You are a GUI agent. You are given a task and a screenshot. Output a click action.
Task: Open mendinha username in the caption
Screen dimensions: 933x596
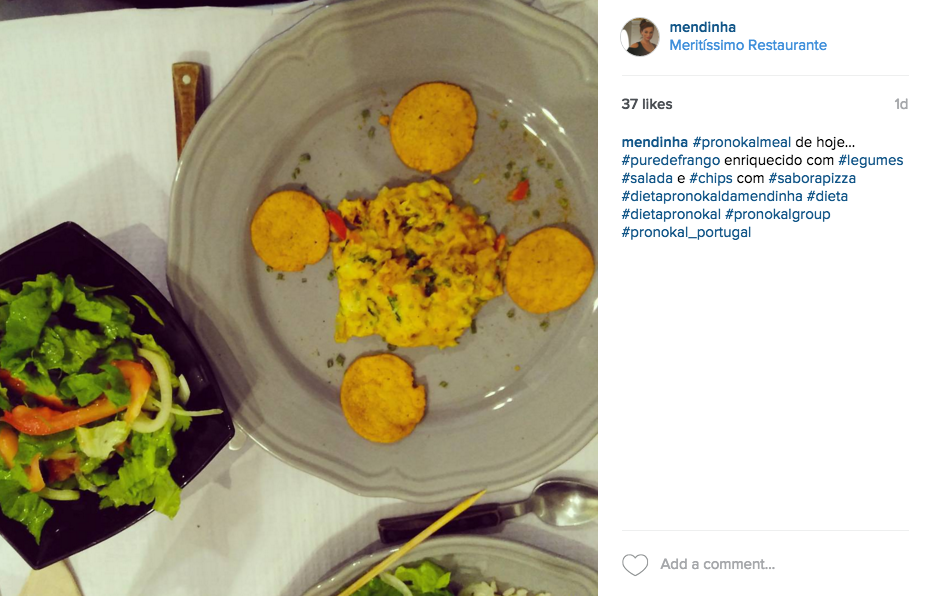(x=655, y=142)
